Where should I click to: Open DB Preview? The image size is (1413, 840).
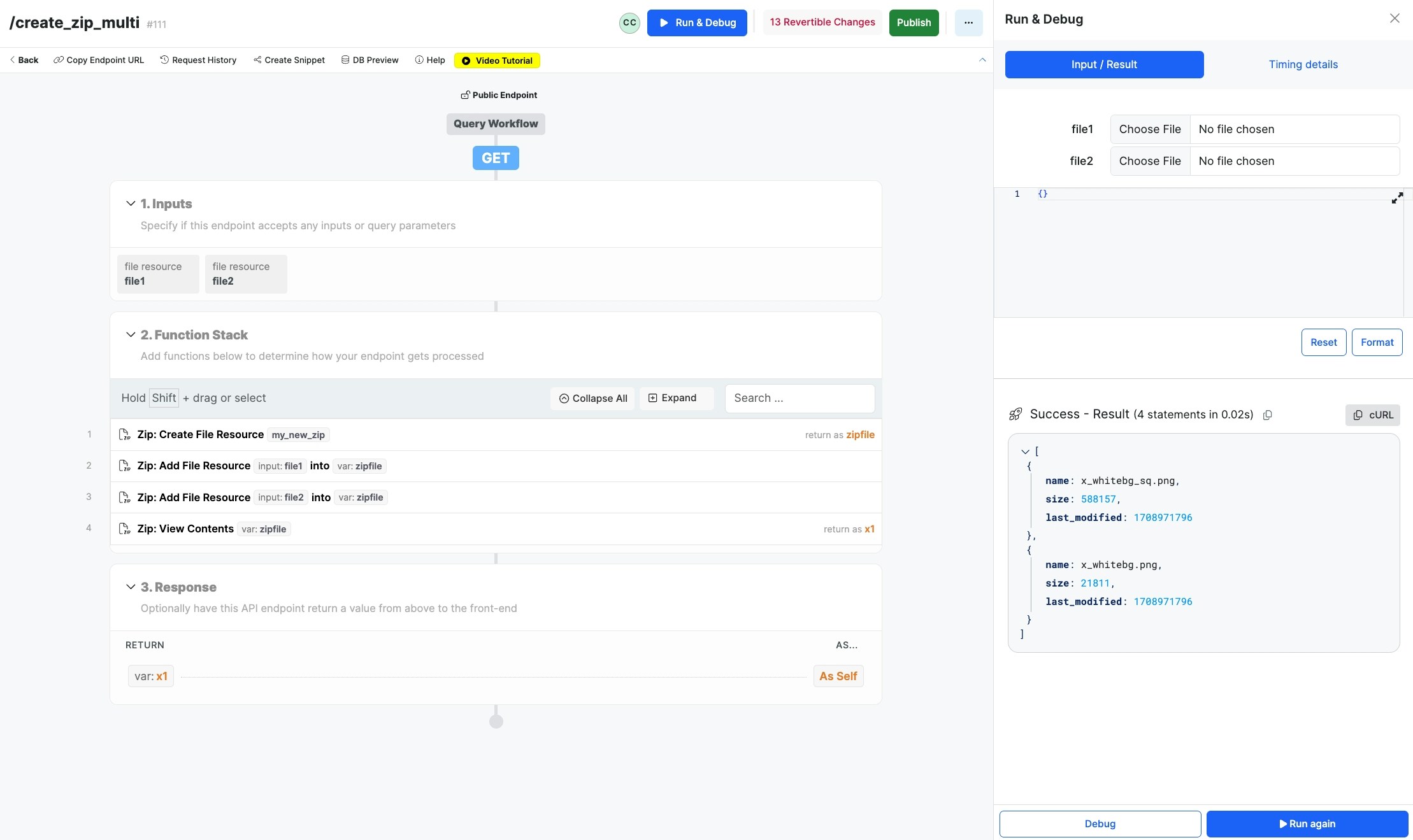(x=369, y=61)
